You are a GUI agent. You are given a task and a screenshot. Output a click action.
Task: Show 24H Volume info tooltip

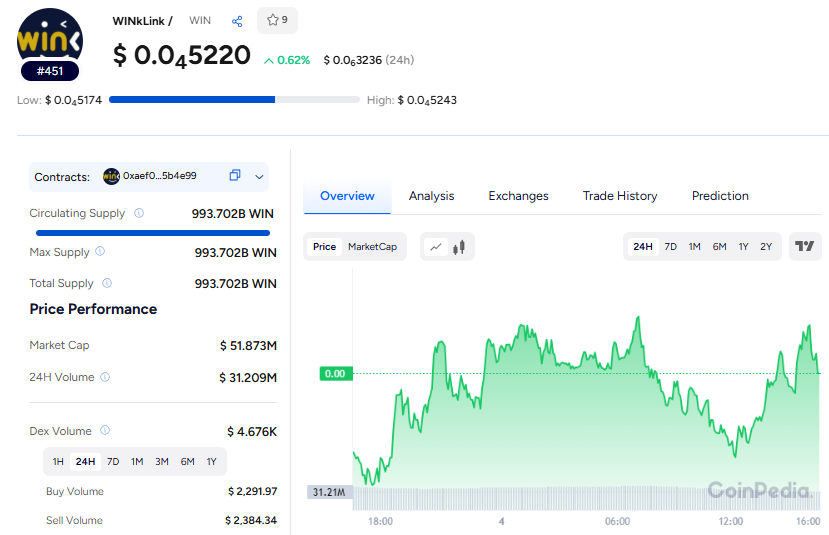point(105,377)
